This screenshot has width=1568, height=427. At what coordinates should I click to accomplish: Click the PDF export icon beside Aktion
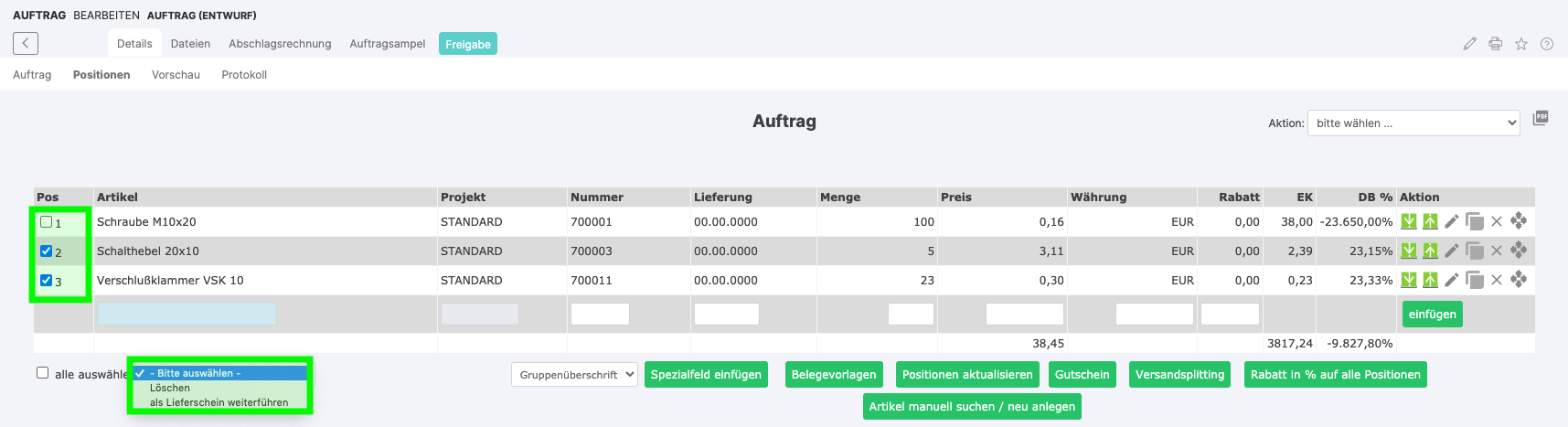[1541, 118]
